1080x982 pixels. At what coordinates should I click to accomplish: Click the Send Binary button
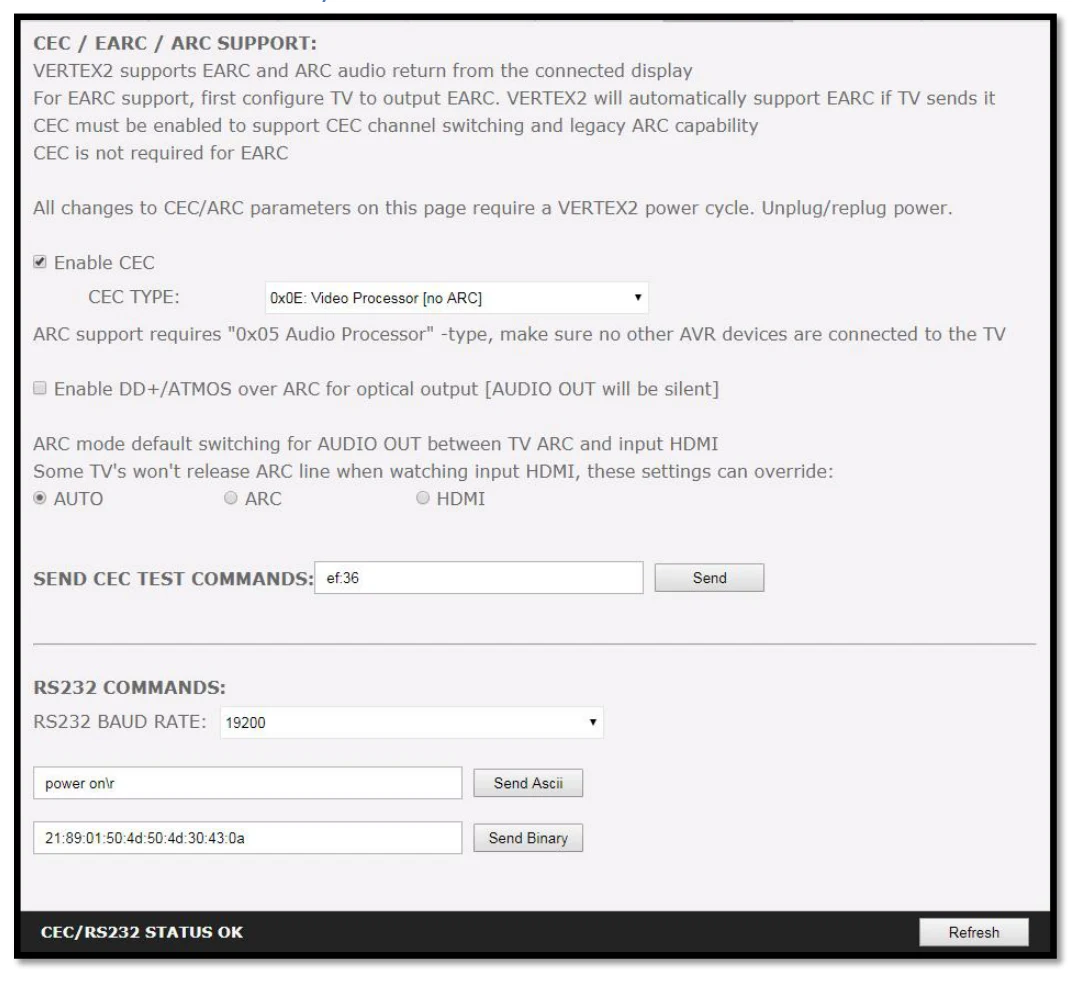[x=528, y=838]
